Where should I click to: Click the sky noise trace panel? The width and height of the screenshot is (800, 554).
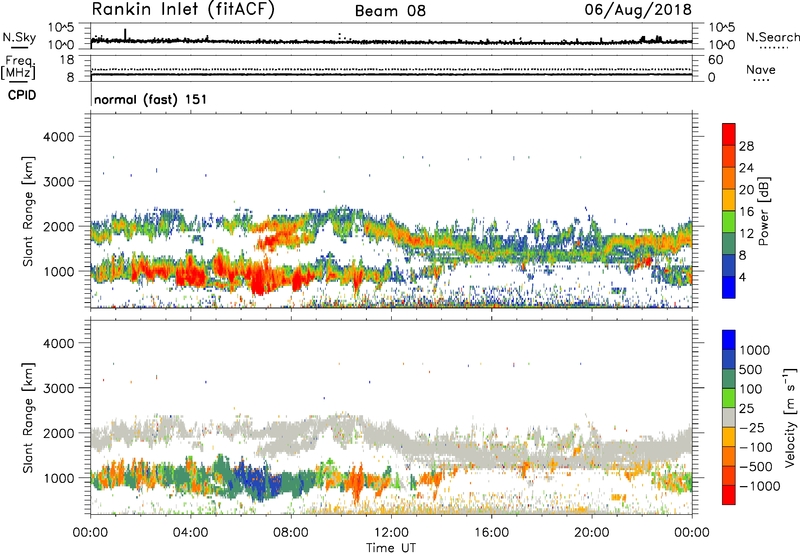(391, 37)
